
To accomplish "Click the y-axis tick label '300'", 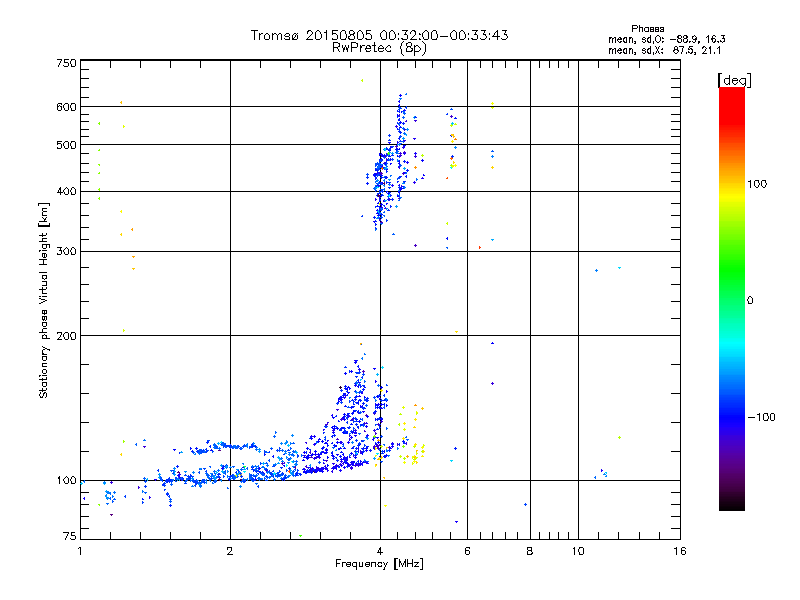I will [x=66, y=252].
